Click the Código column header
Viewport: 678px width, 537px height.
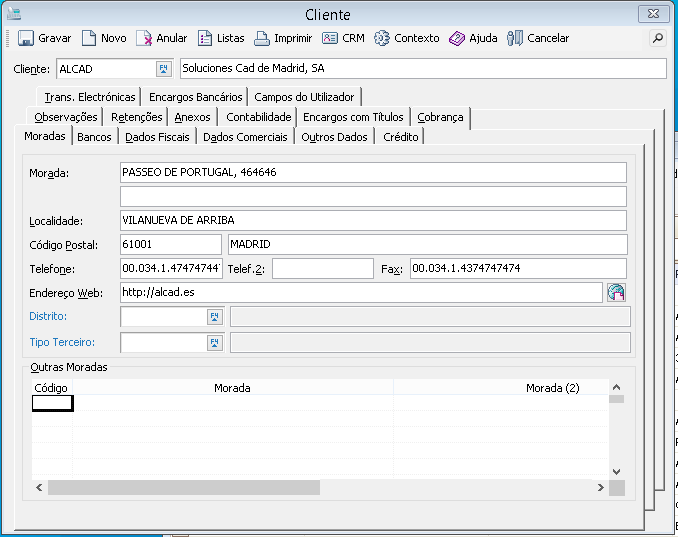(x=52, y=388)
